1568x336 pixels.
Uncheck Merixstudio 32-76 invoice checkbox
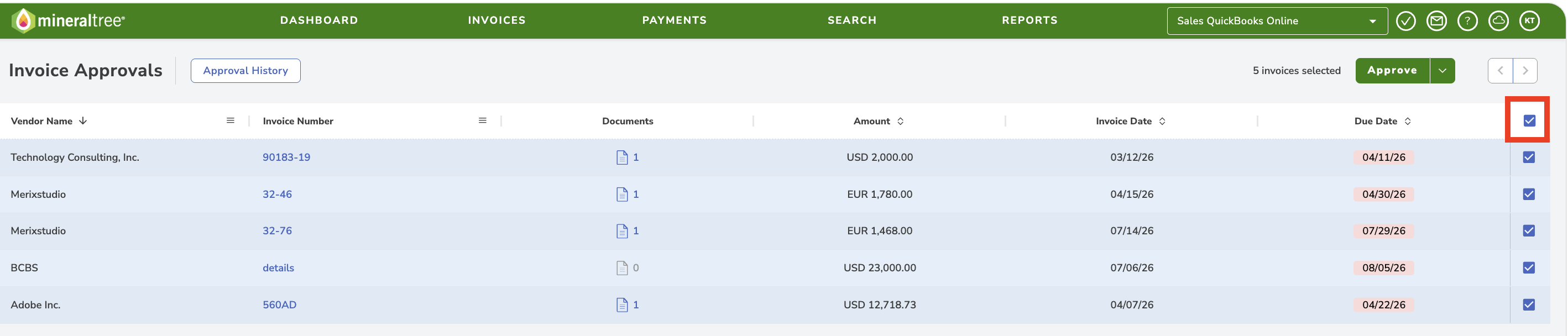coord(1529,230)
